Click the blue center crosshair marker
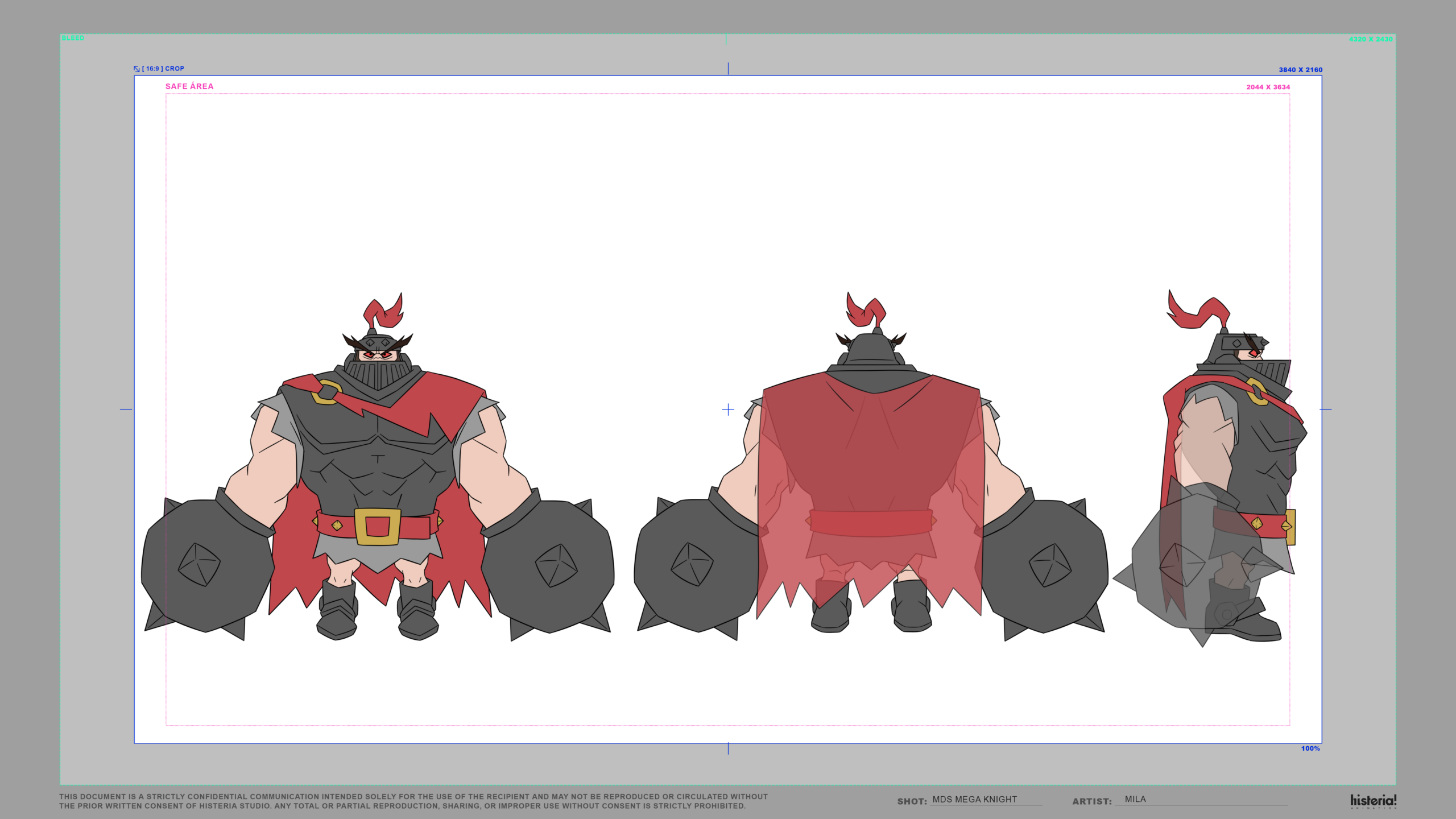Image resolution: width=1456 pixels, height=819 pixels. coord(728,409)
